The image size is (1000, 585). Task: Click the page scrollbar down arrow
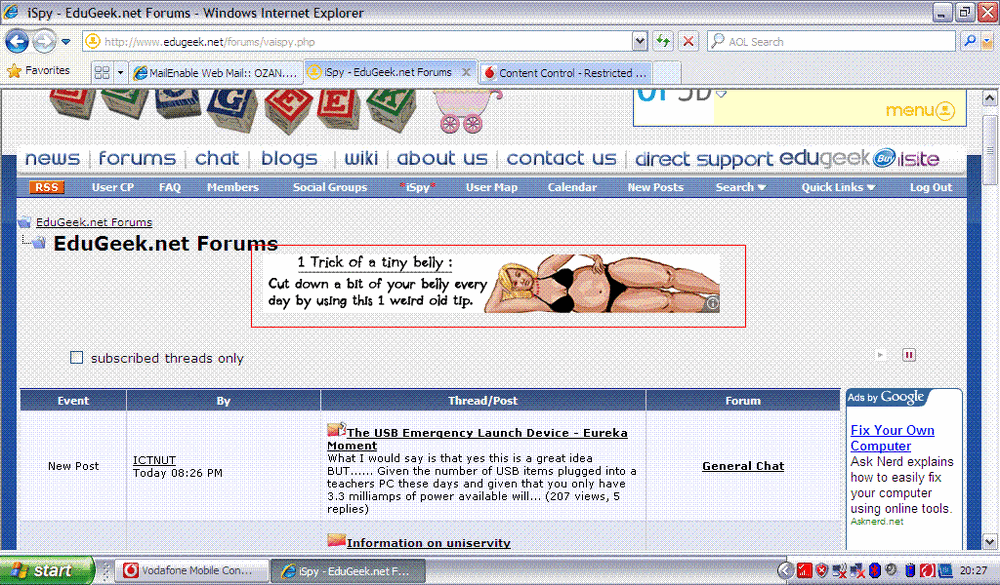(x=989, y=541)
